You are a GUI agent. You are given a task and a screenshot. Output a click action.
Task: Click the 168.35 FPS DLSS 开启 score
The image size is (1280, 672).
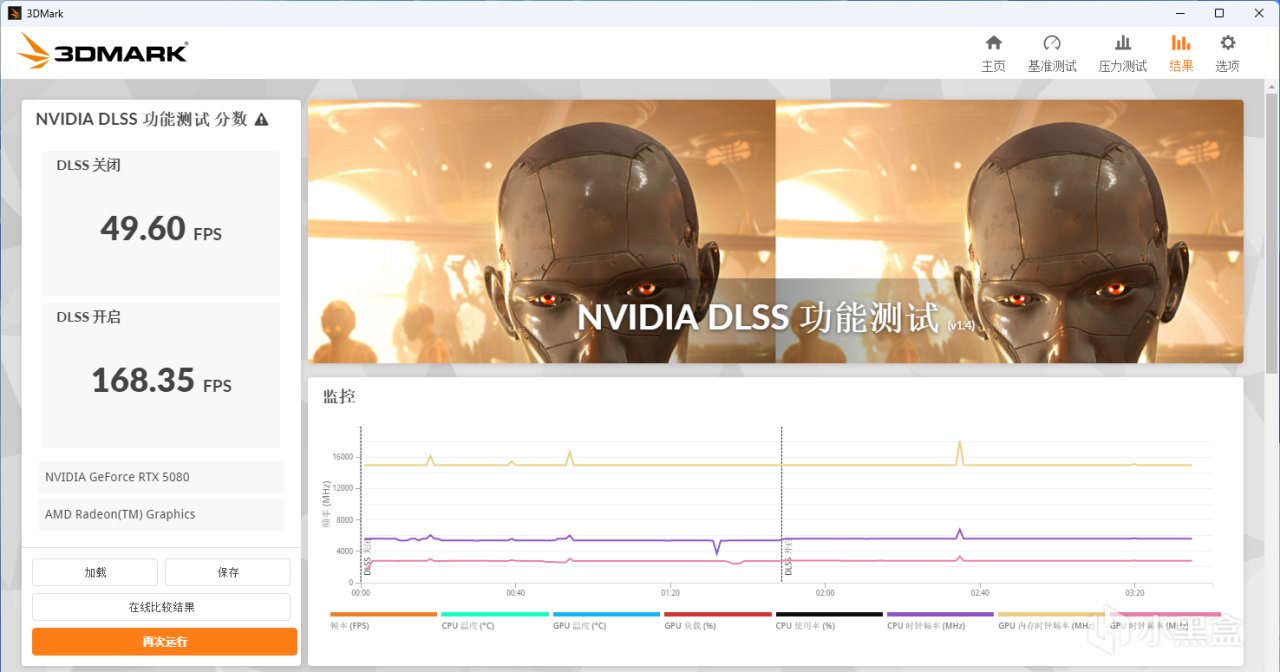[x=161, y=381]
